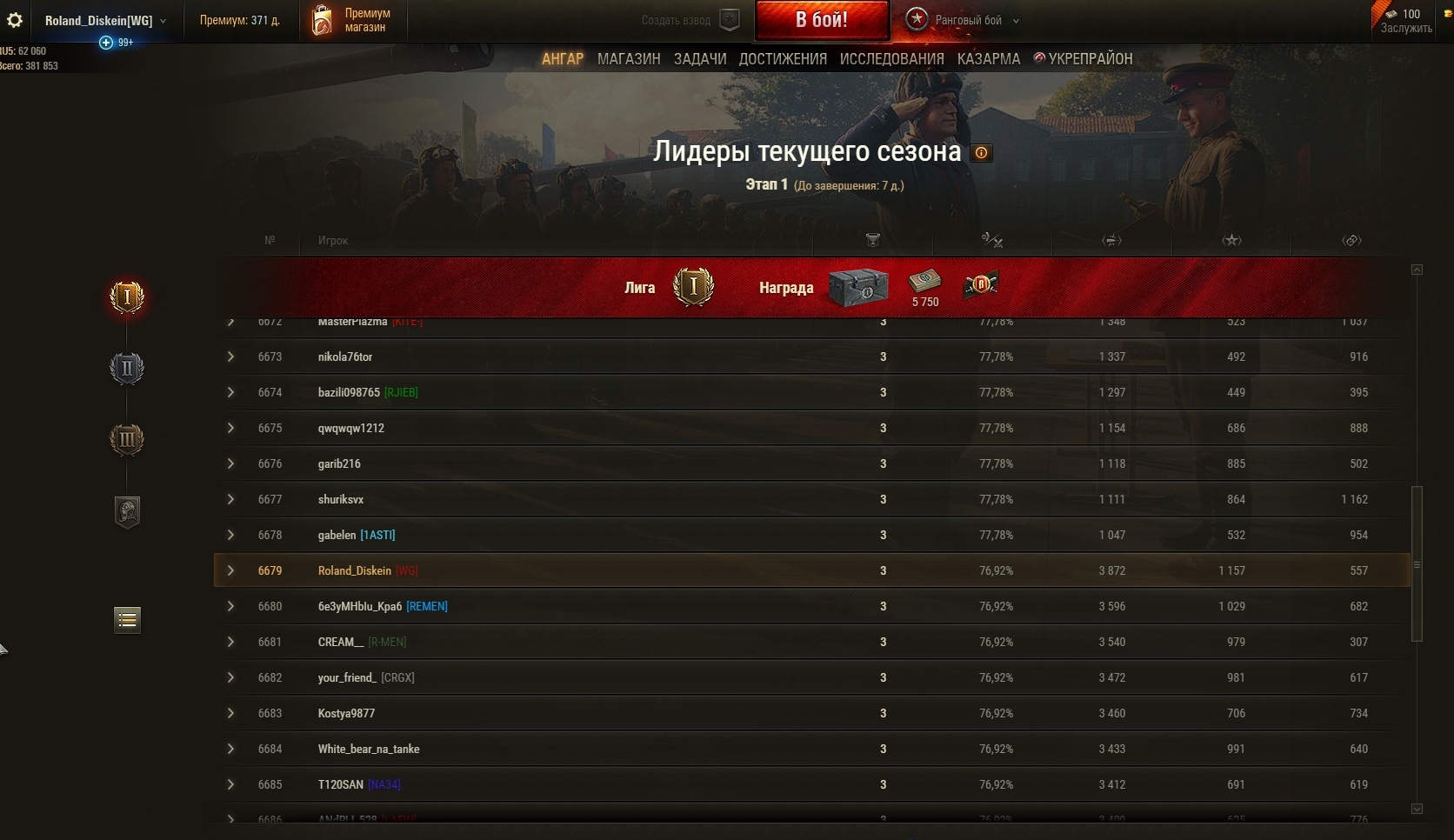Open the Premium shop icon
The image size is (1454, 840).
point(322,20)
